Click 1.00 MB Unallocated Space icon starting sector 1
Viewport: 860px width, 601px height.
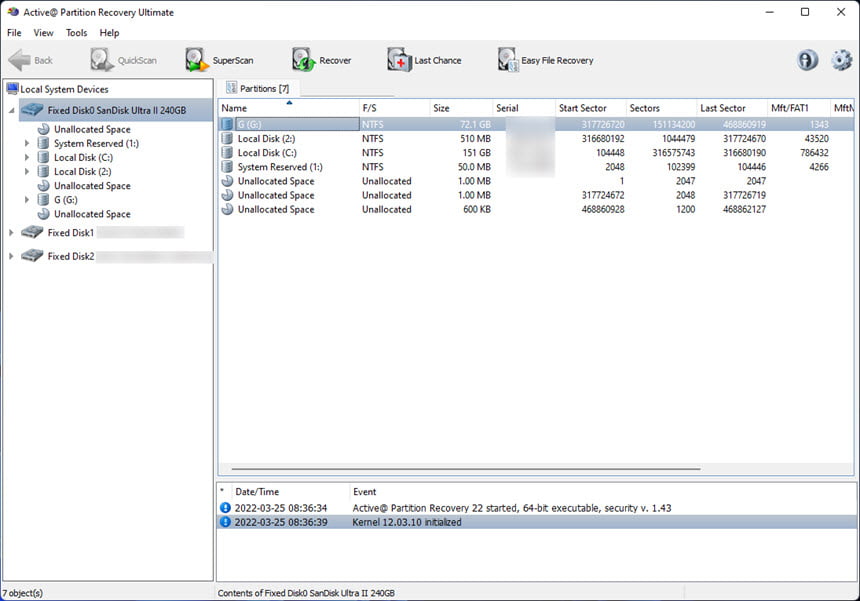tap(227, 181)
